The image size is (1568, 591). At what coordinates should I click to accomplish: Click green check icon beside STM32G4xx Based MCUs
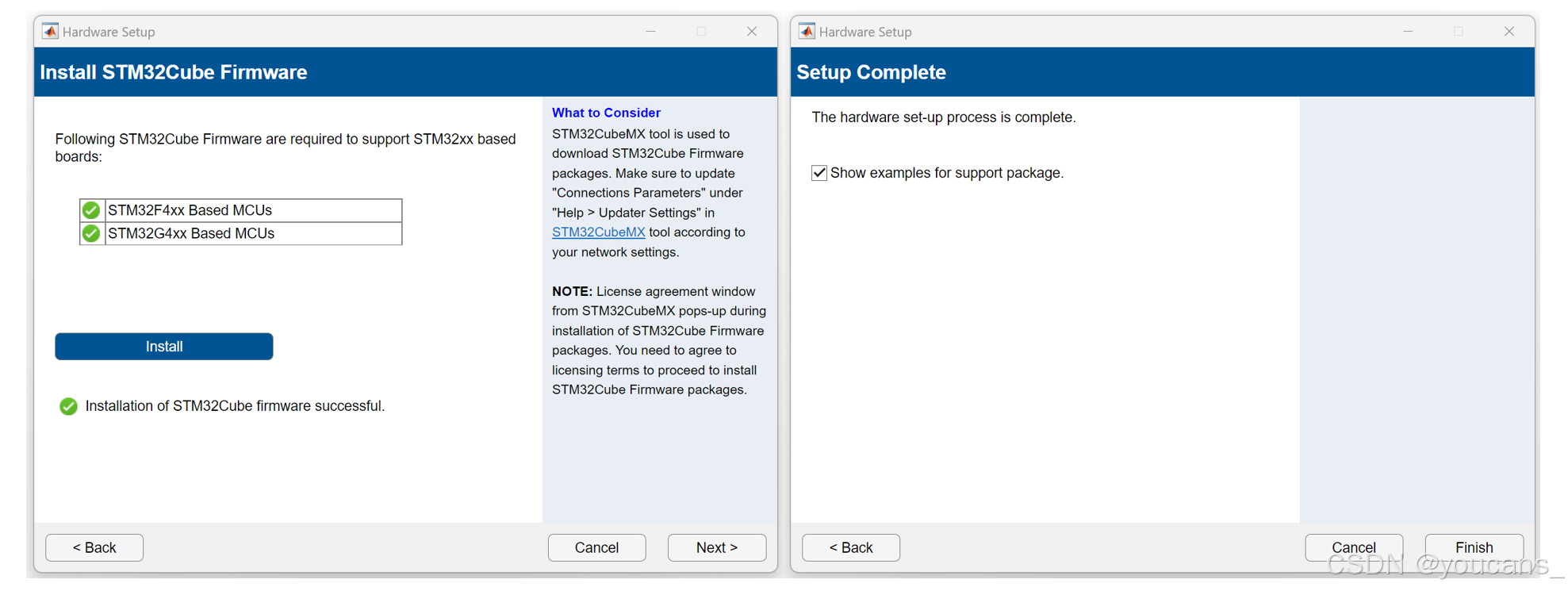91,233
